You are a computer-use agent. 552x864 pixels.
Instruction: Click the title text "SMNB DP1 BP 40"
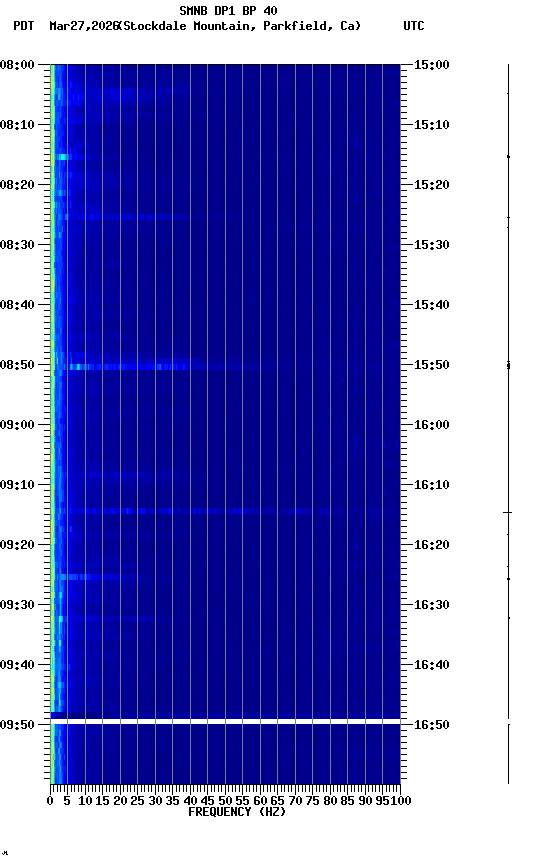[x=228, y=10]
